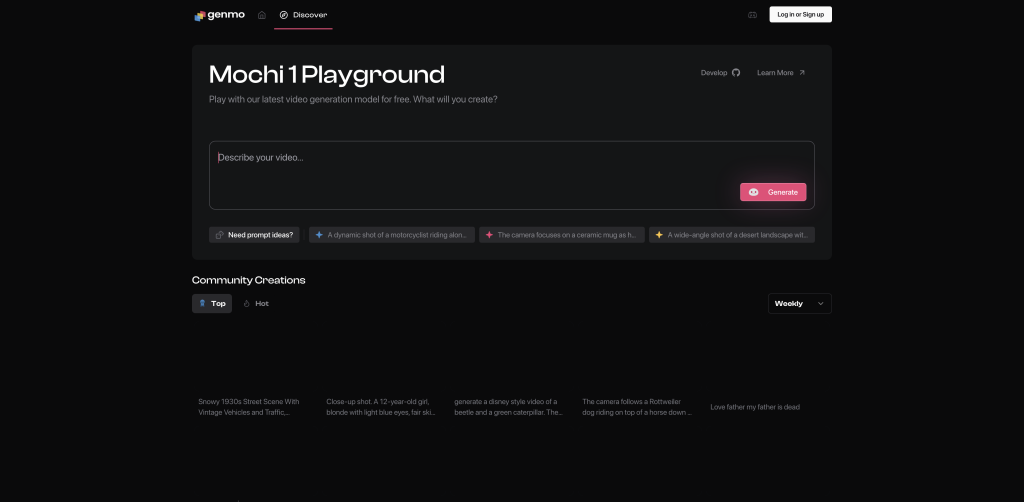Screen dimensions: 1024x502
Task: Click the Mochi 1 Playground title
Action: (327, 74)
